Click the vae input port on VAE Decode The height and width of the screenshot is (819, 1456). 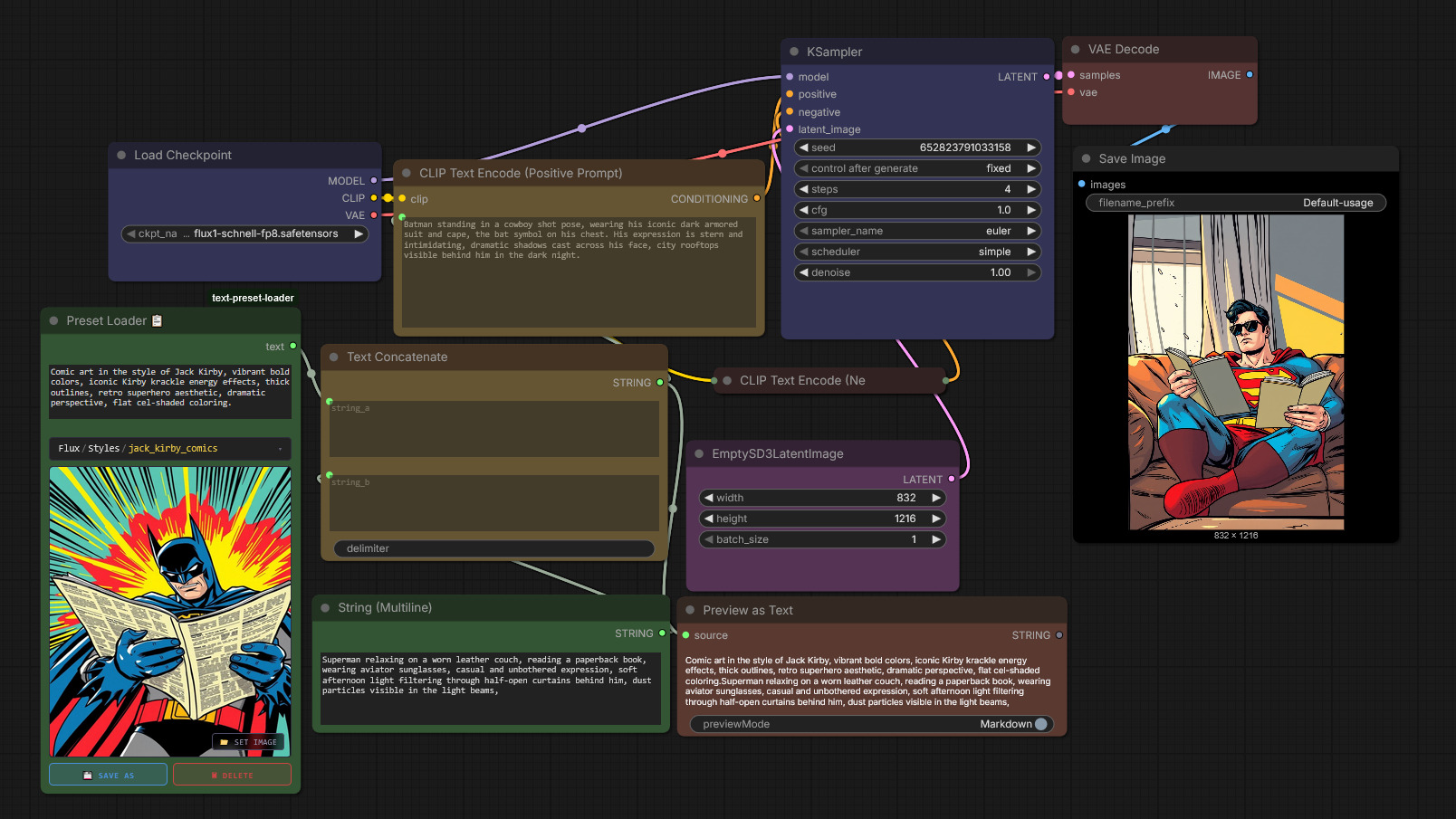[x=1071, y=92]
